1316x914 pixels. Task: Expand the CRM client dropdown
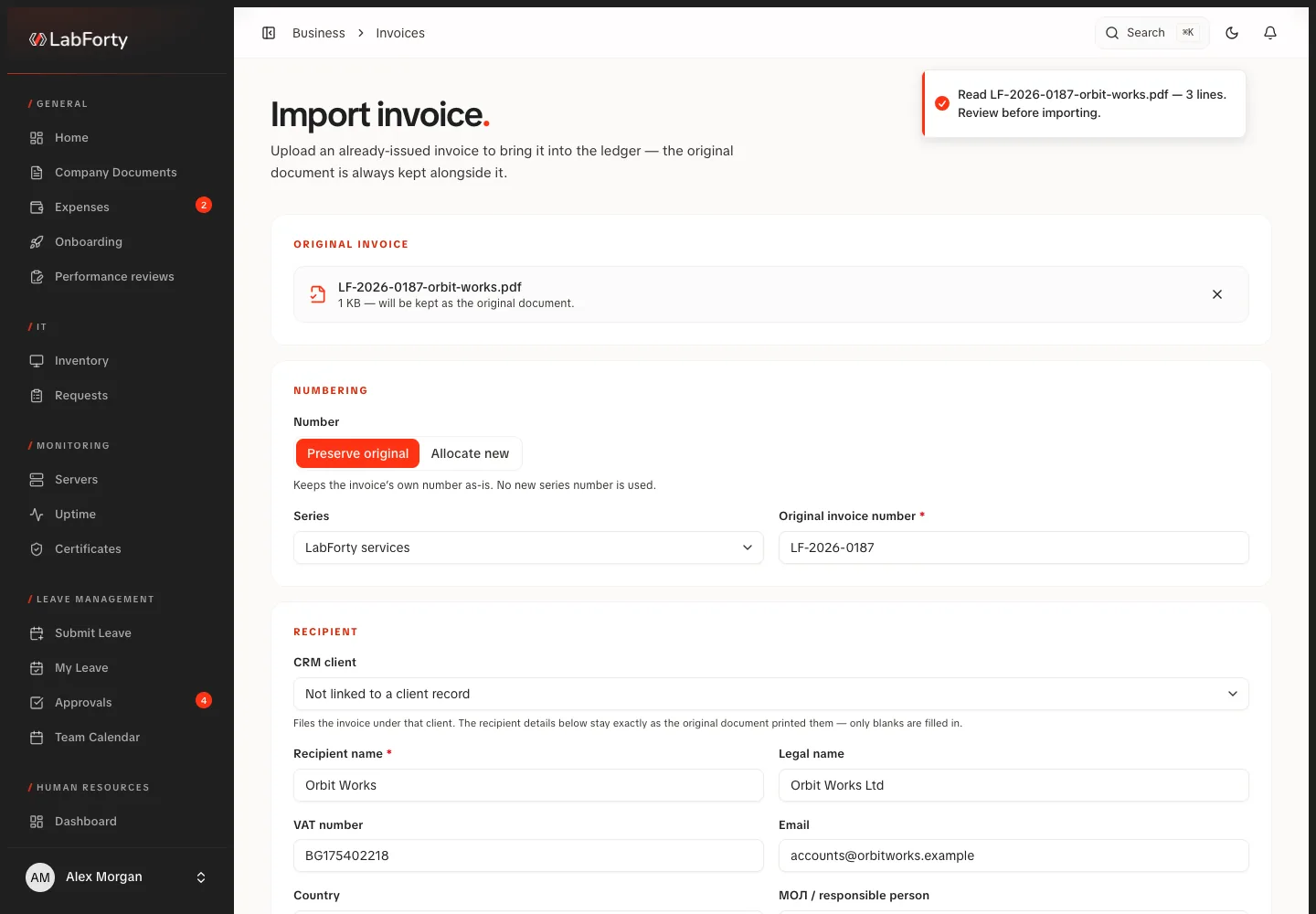pyautogui.click(x=771, y=694)
